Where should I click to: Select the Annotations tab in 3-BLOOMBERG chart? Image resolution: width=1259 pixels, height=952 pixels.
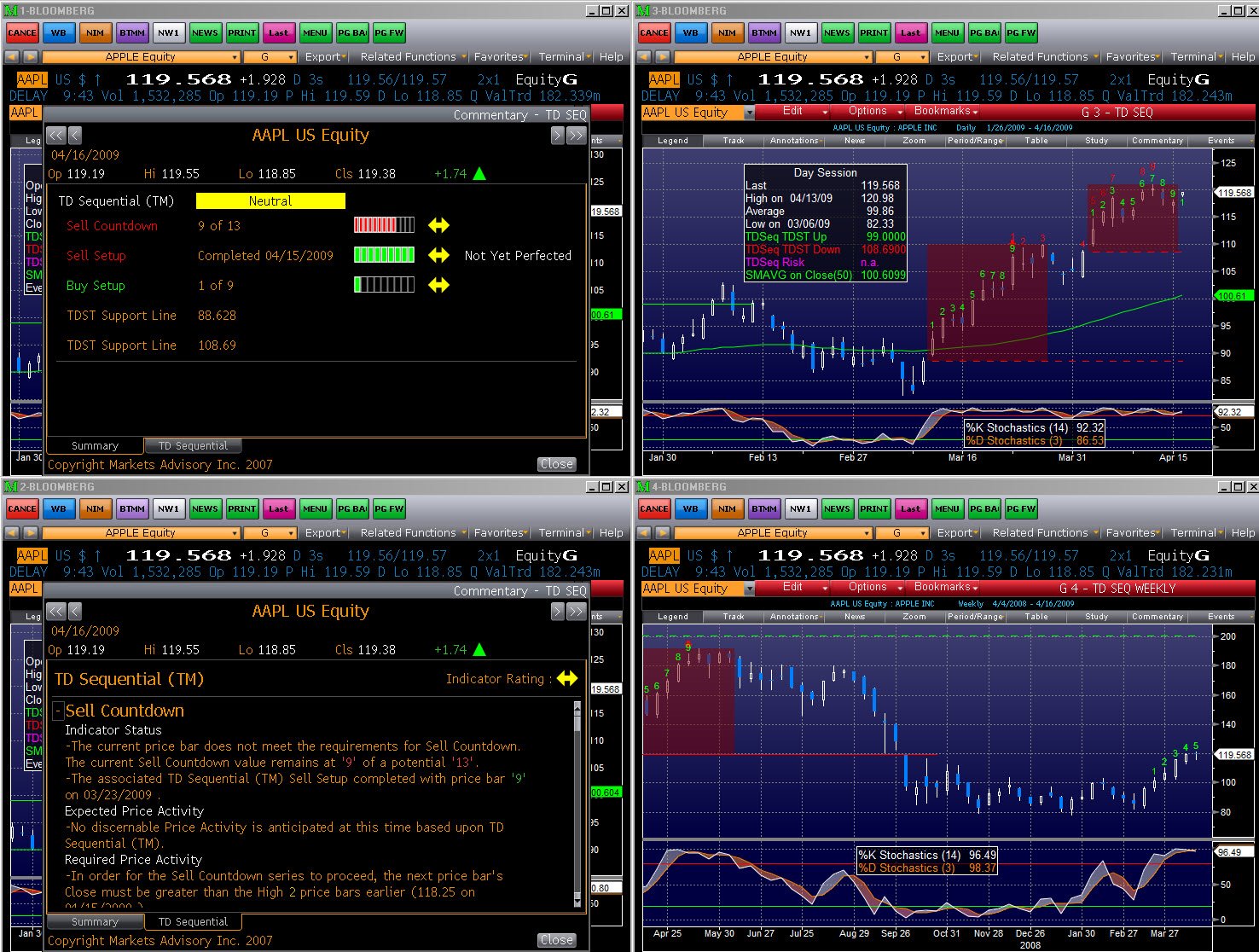pos(794,140)
